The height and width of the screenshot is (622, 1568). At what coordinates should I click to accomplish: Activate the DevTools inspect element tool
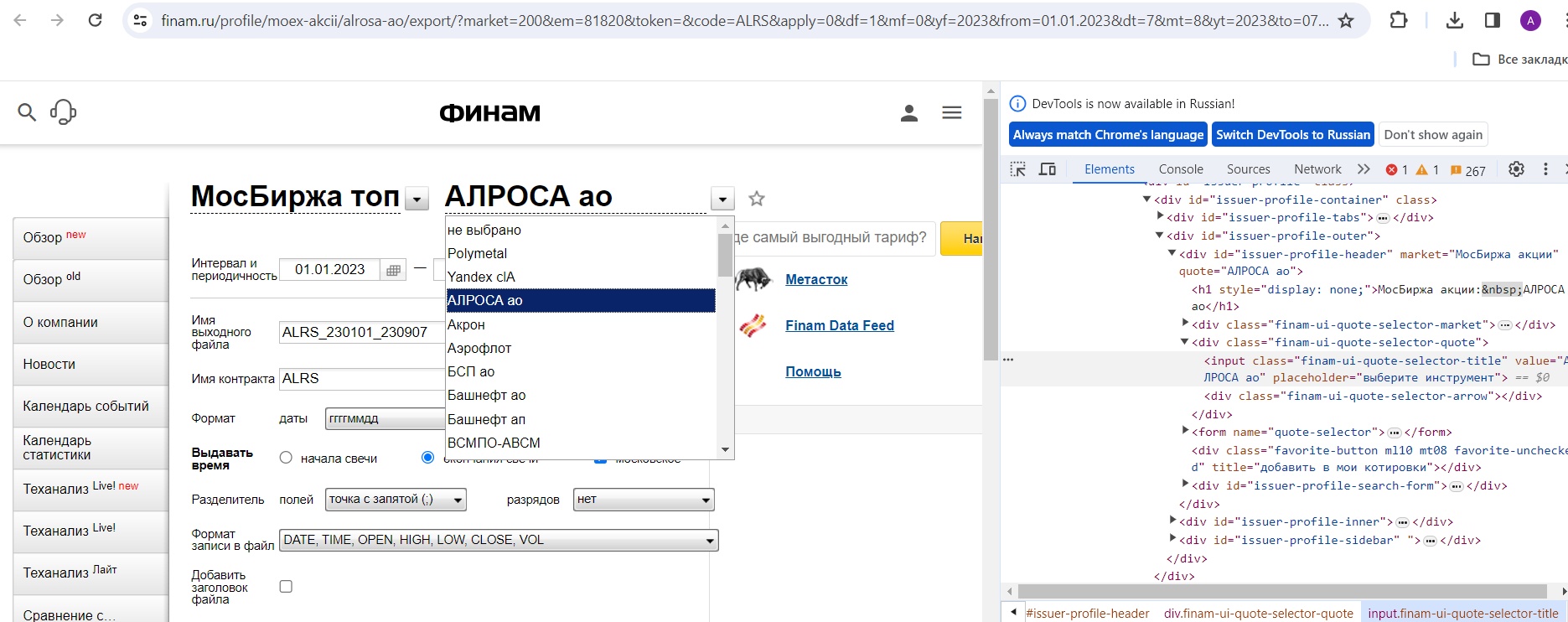point(1018,169)
